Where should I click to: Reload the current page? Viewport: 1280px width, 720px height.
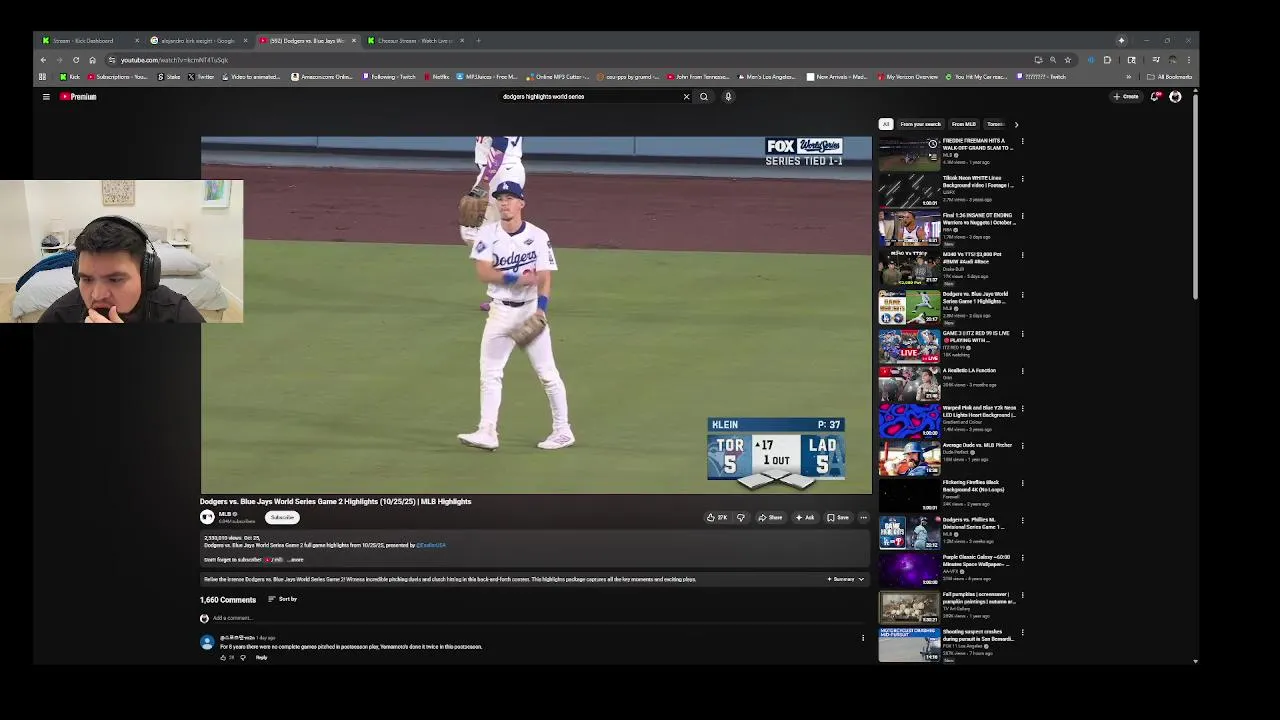(x=76, y=60)
